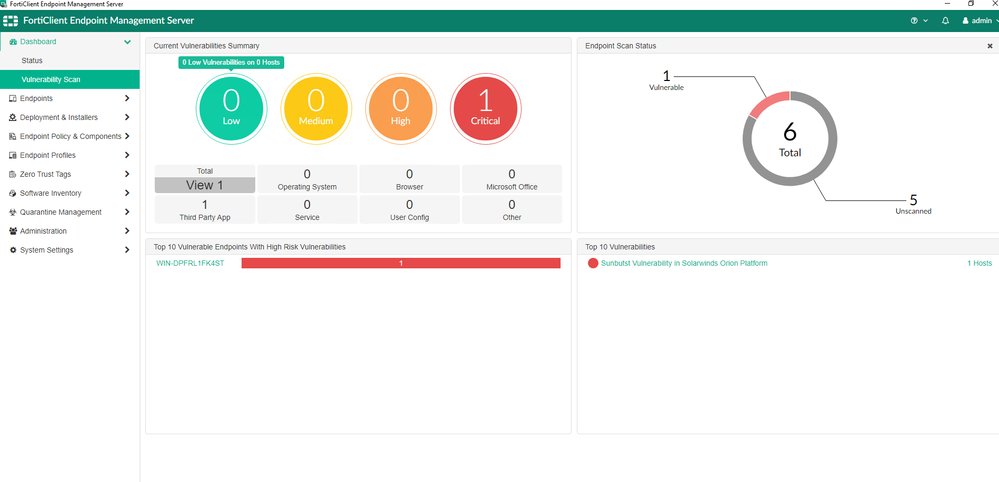999x482 pixels.
Task: Click the green Low vulnerabilities circle
Action: [231, 109]
